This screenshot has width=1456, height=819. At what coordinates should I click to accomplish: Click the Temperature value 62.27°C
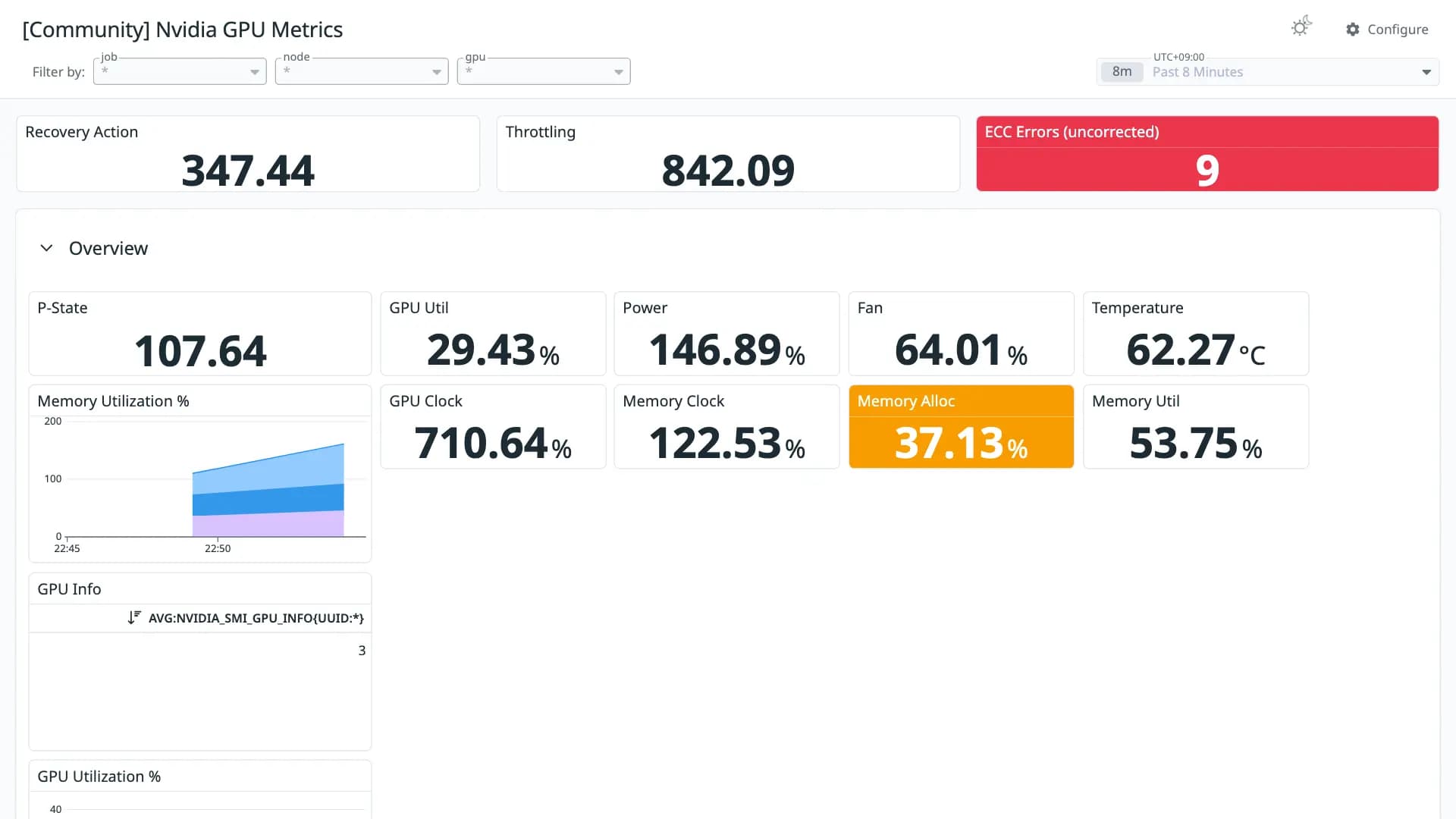1196,350
